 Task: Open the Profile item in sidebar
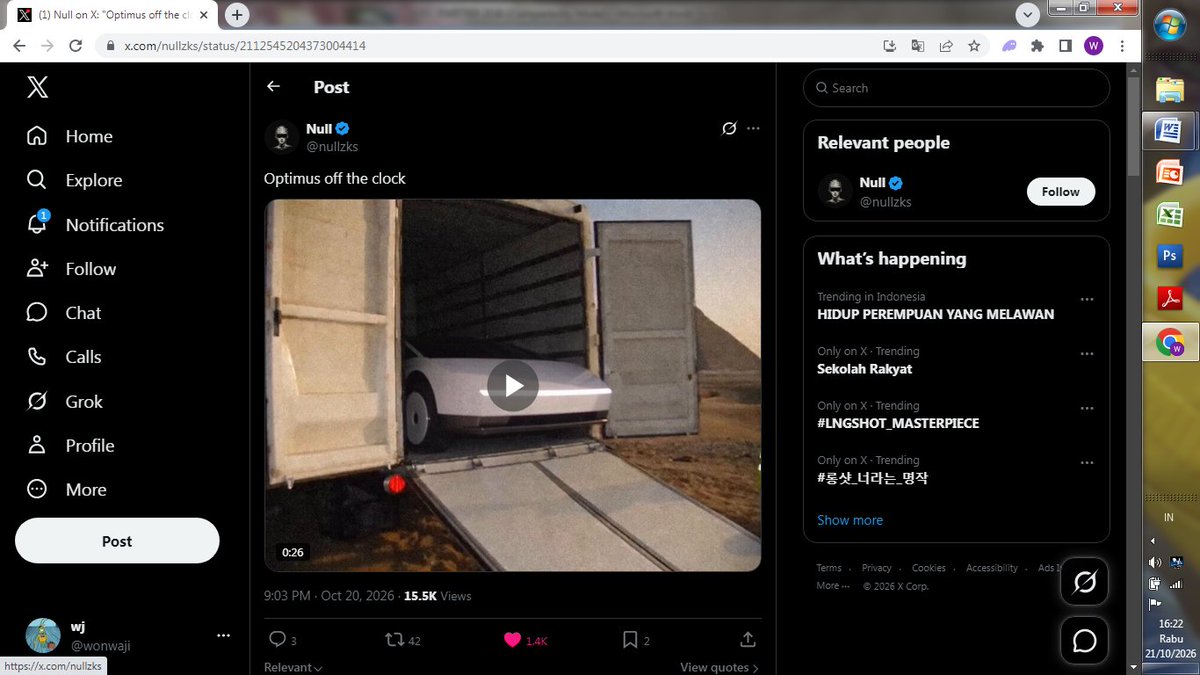pos(70,445)
